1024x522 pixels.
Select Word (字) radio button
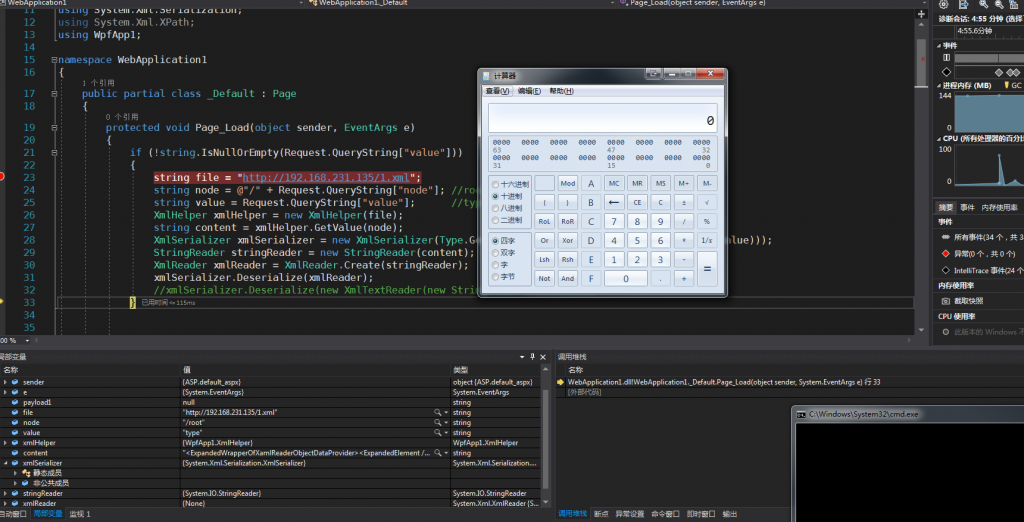pos(496,265)
